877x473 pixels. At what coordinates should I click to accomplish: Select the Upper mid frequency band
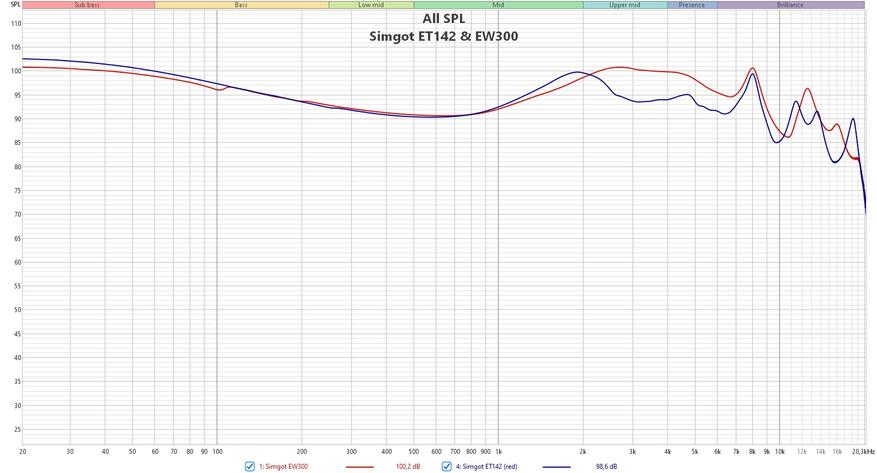(625, 5)
